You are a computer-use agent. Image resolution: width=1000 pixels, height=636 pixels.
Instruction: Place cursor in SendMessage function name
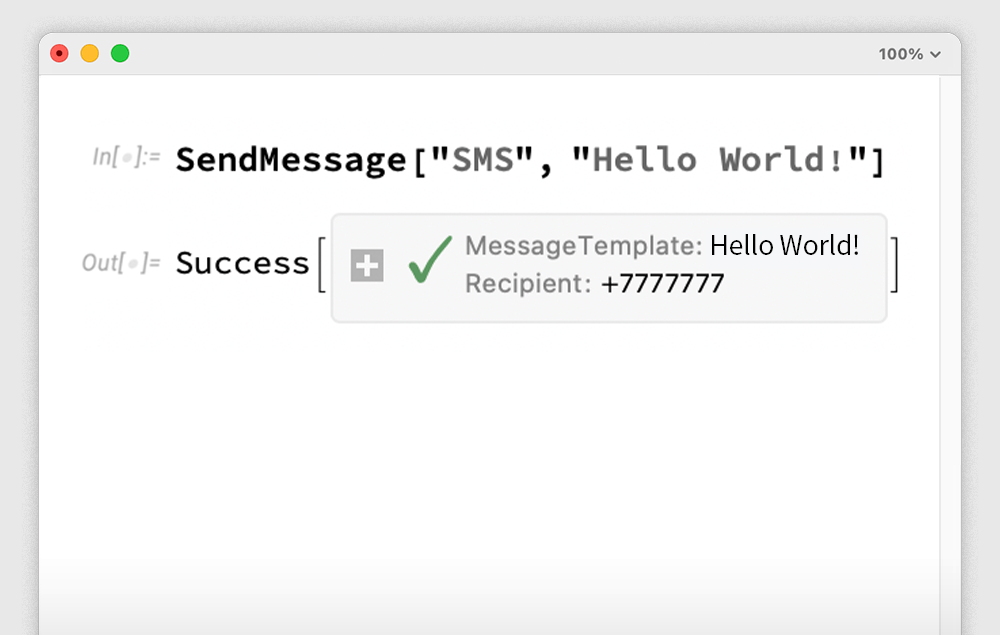292,160
